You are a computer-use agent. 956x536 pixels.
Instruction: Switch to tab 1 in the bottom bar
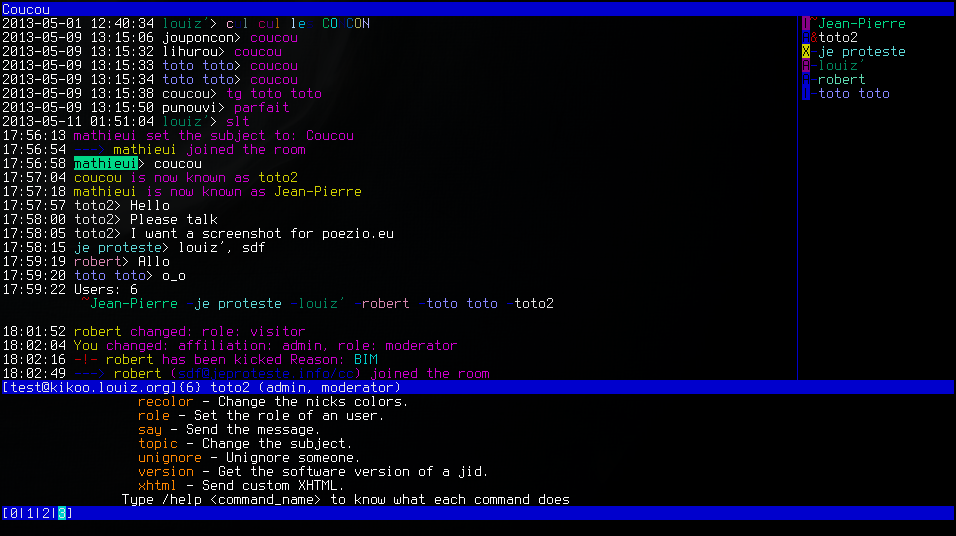coord(30,513)
